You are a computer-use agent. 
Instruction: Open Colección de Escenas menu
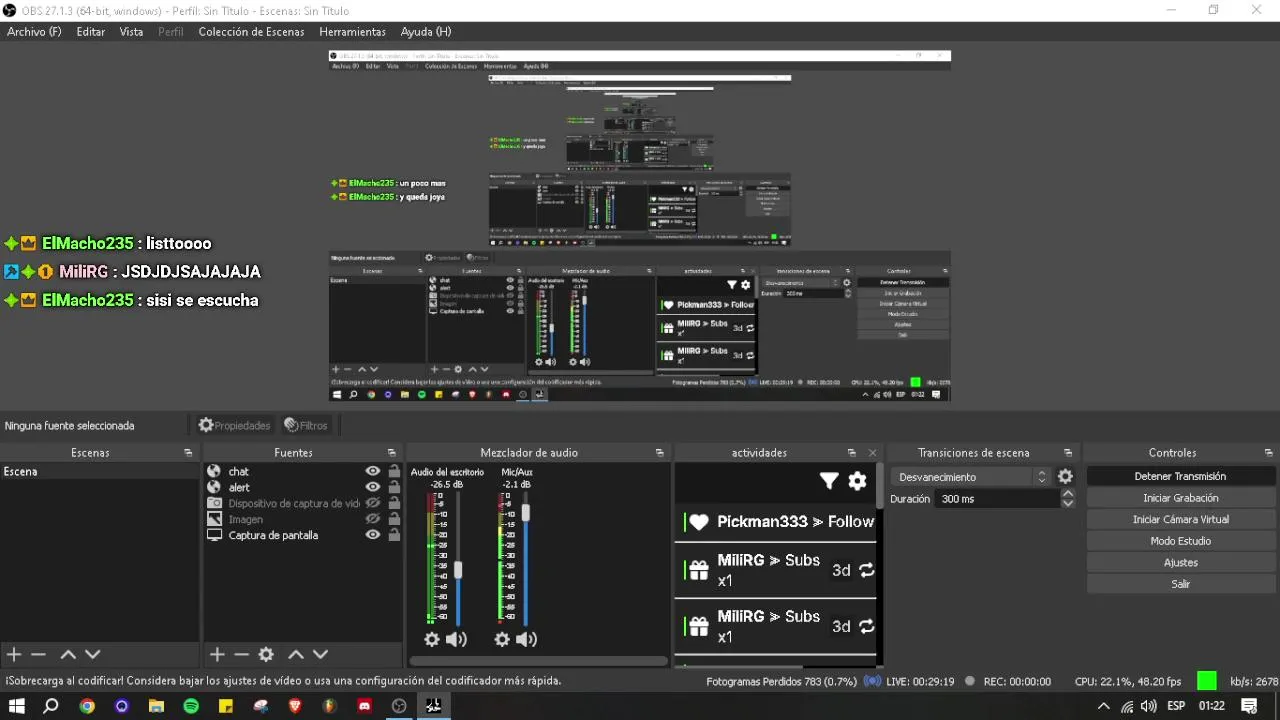pos(251,32)
